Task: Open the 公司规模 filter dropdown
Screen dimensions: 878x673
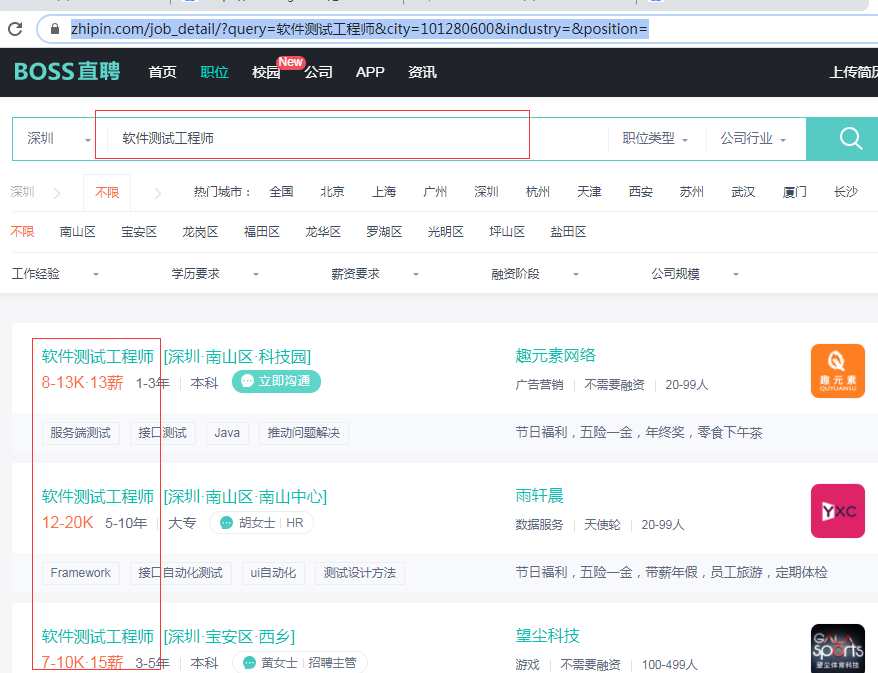Action: (695, 274)
